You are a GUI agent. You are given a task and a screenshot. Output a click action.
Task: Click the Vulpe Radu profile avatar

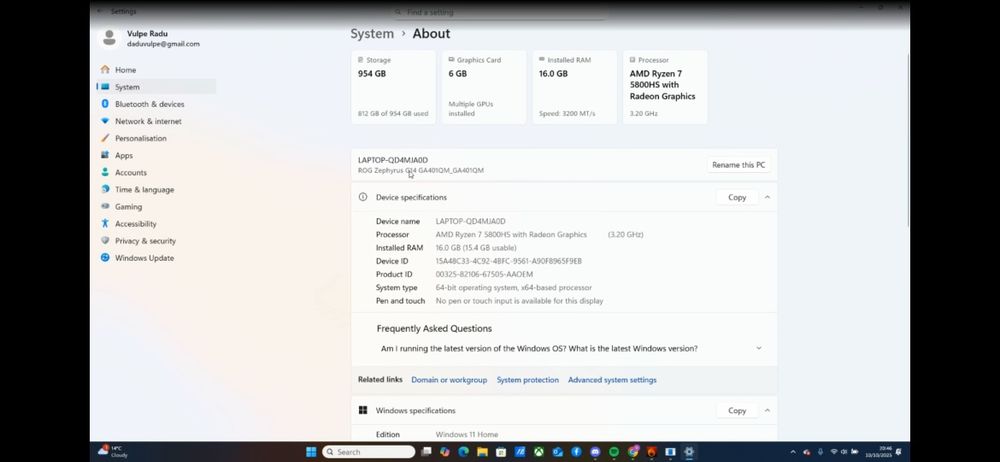[110, 38]
